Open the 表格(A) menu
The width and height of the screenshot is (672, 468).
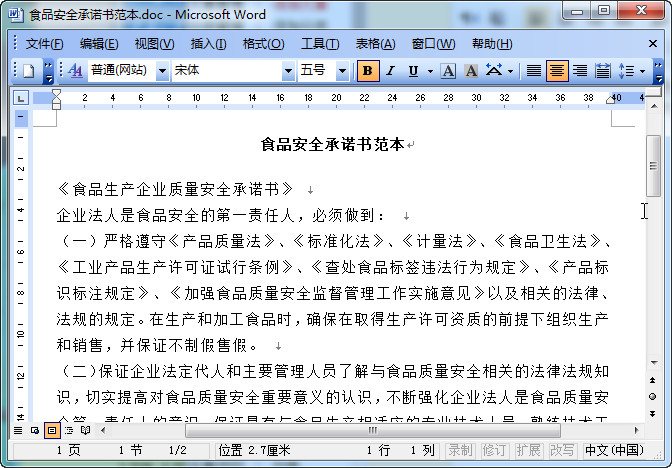click(375, 44)
